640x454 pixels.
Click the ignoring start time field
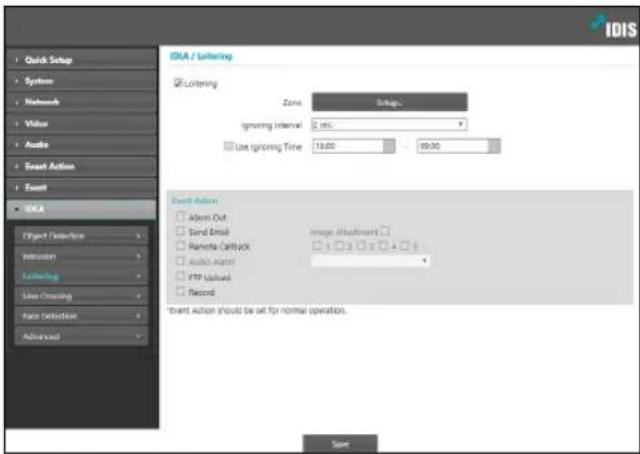pos(348,146)
